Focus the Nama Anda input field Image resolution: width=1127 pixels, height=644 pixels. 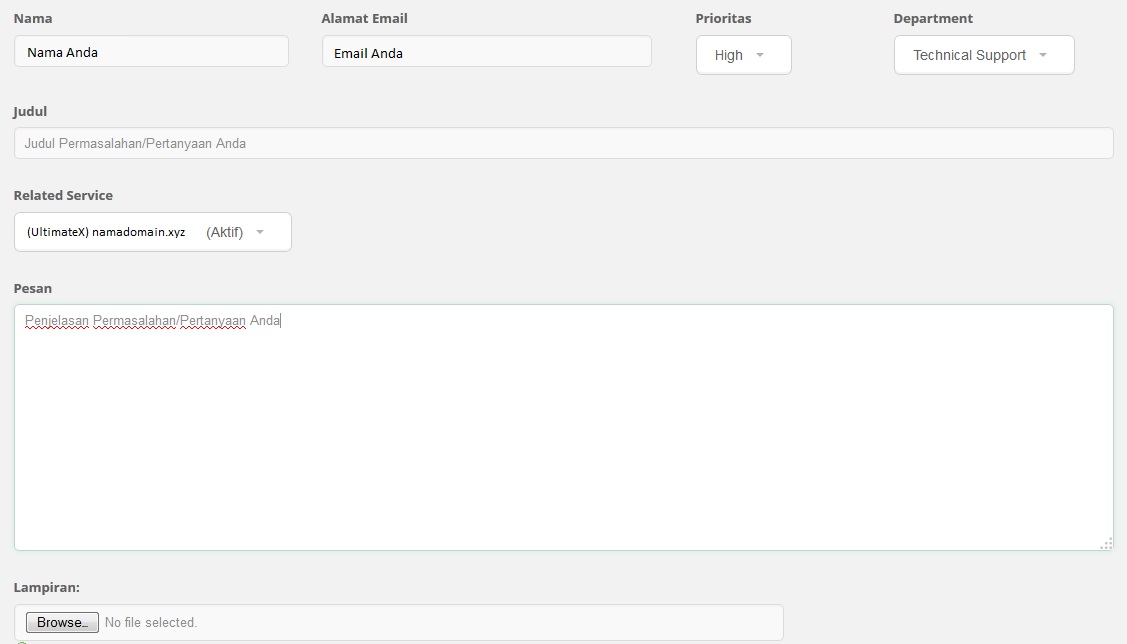pyautogui.click(x=151, y=52)
